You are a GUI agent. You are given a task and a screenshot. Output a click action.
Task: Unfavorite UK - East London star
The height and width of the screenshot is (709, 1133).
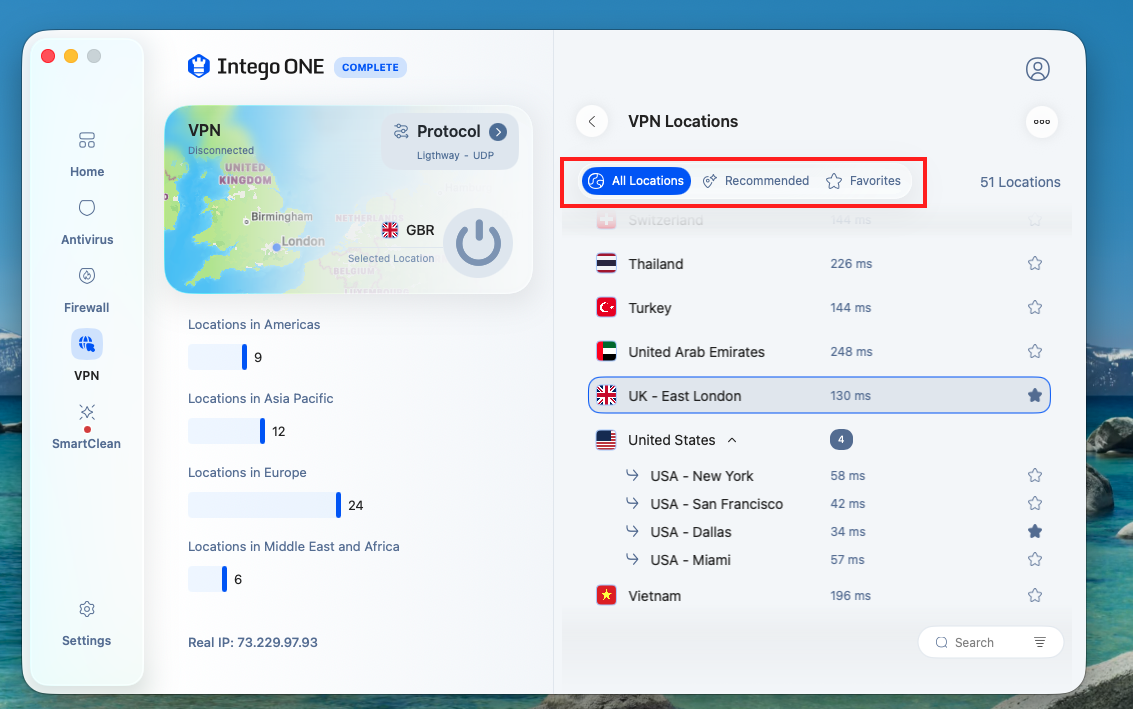tap(1035, 395)
